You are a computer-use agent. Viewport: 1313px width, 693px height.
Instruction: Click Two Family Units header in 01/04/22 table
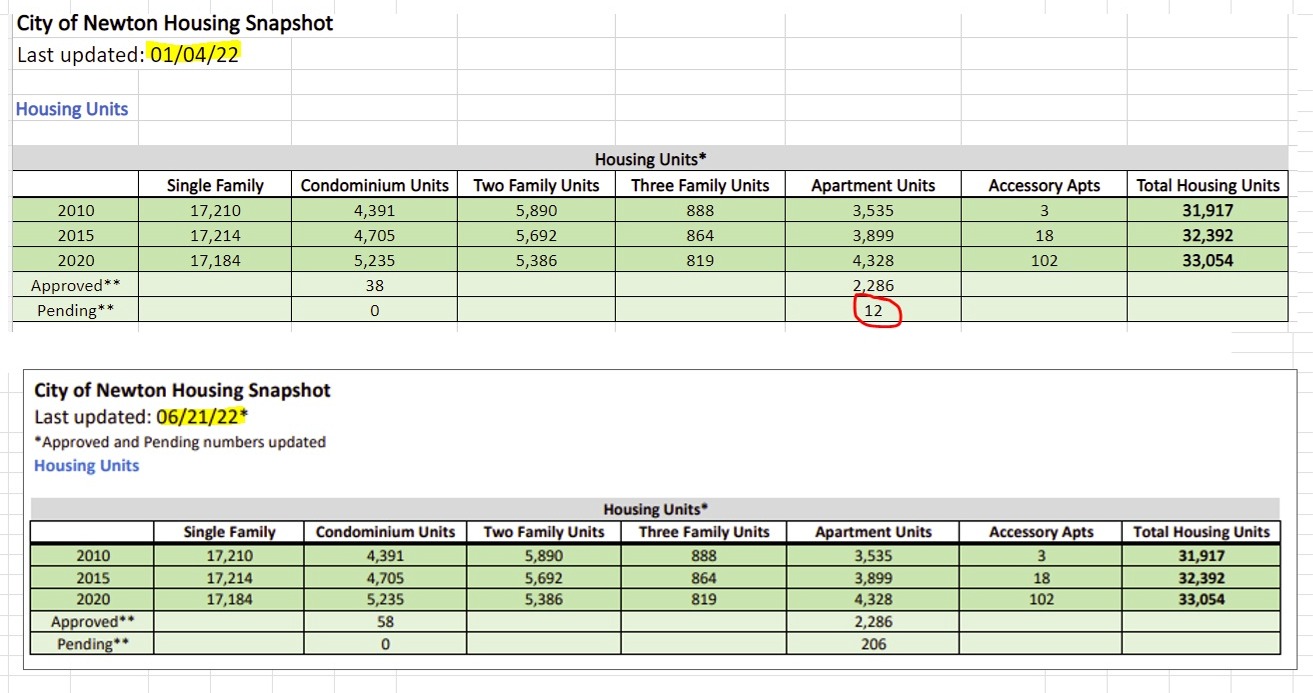(536, 185)
